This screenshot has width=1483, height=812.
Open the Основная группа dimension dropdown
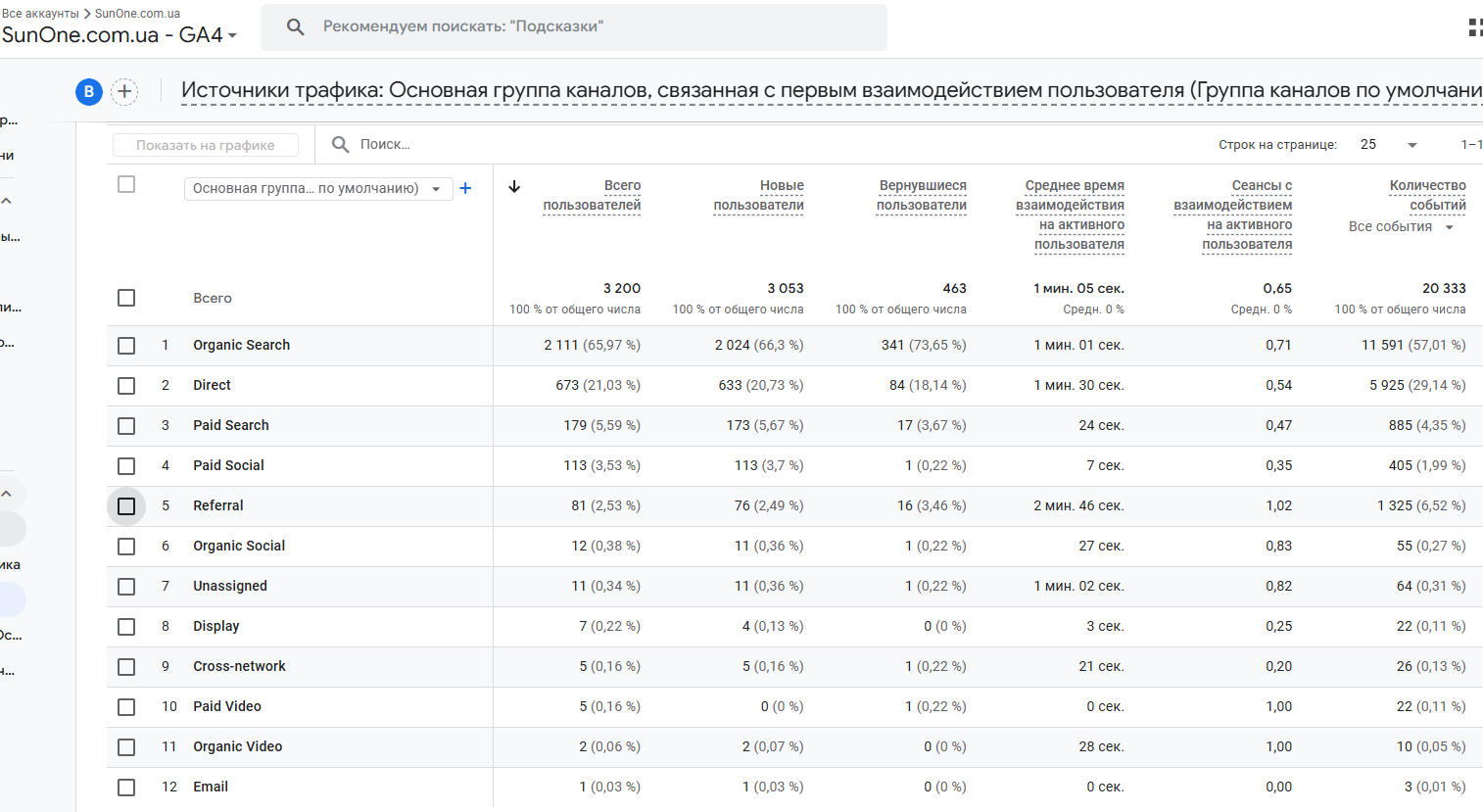click(x=318, y=188)
